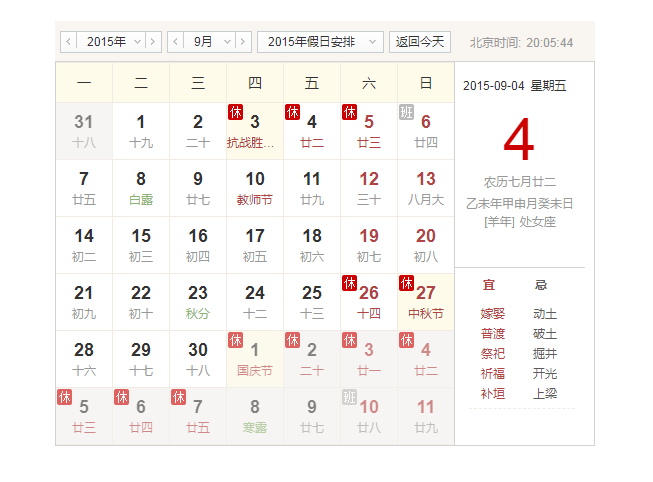Click 祈福 in the 宜 list
Screen dimensions: 653x482
(493, 374)
